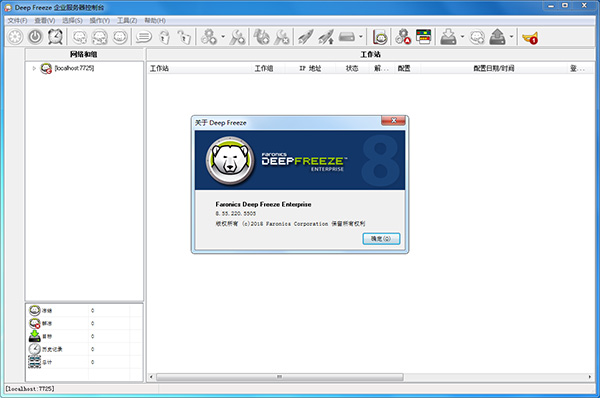Viewport: 600px width, 398px height.
Task: Open the dropdown beside the drive icon
Action: [x=360, y=37]
